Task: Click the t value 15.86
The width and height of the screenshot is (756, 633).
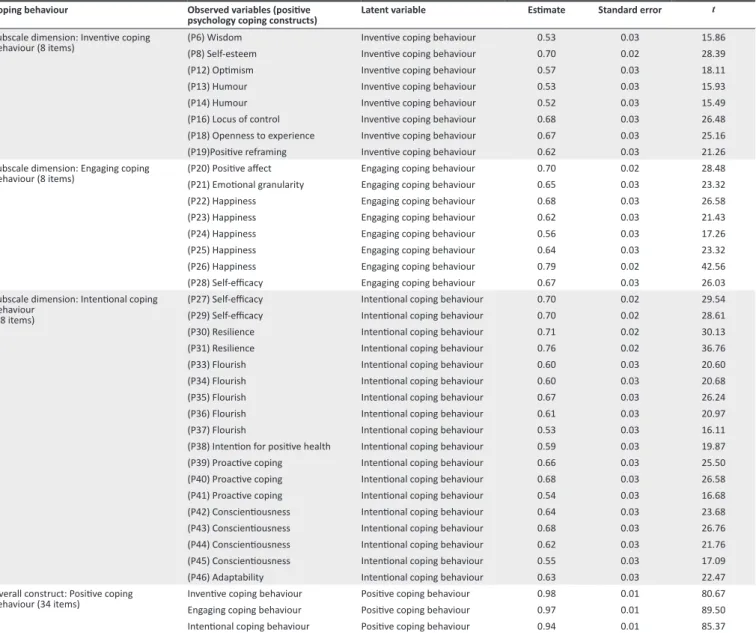Action: (x=713, y=38)
